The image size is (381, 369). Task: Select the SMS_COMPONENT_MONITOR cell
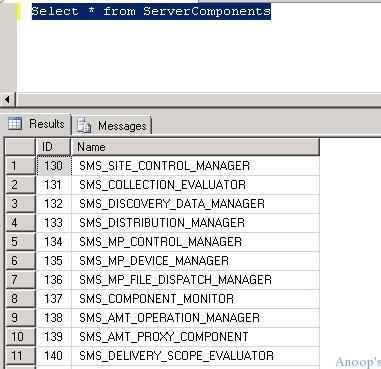coord(195,299)
